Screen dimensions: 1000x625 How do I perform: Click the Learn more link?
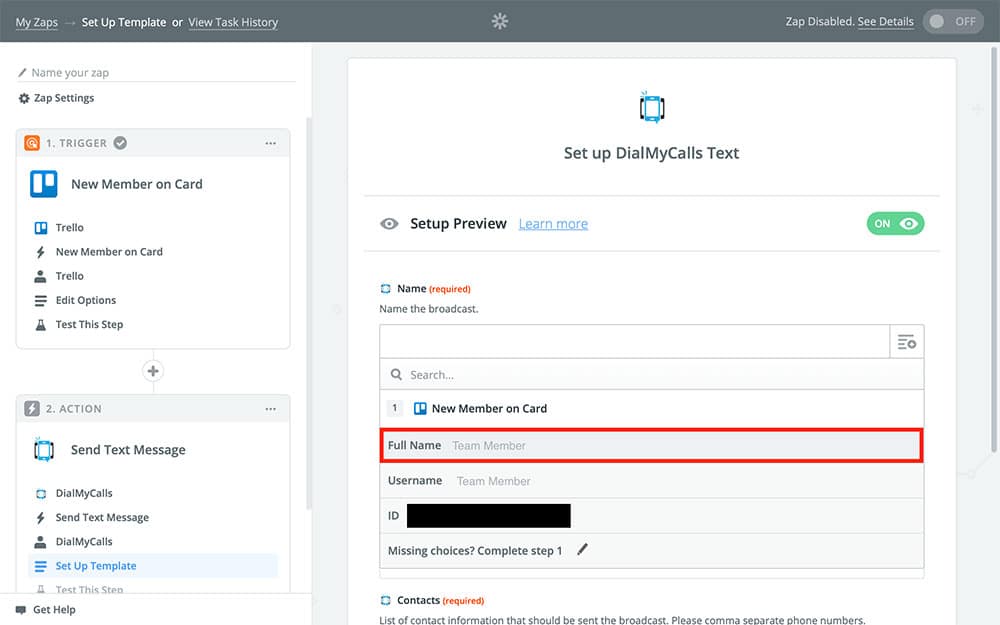[x=553, y=224]
